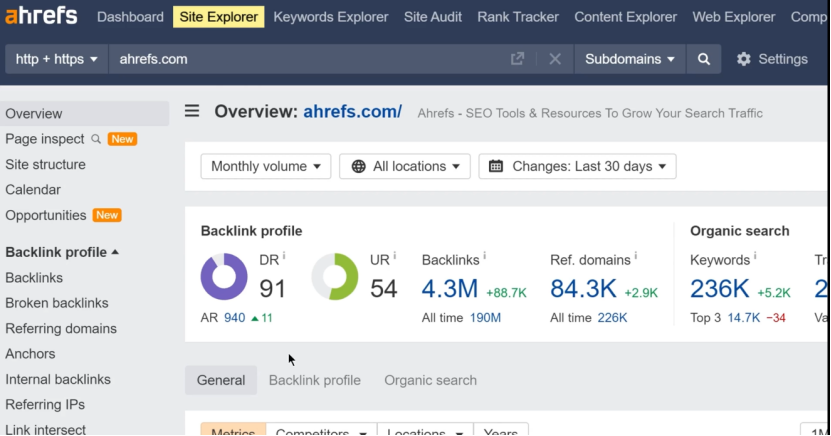Click the Keywords info icon

pyautogui.click(x=755, y=256)
